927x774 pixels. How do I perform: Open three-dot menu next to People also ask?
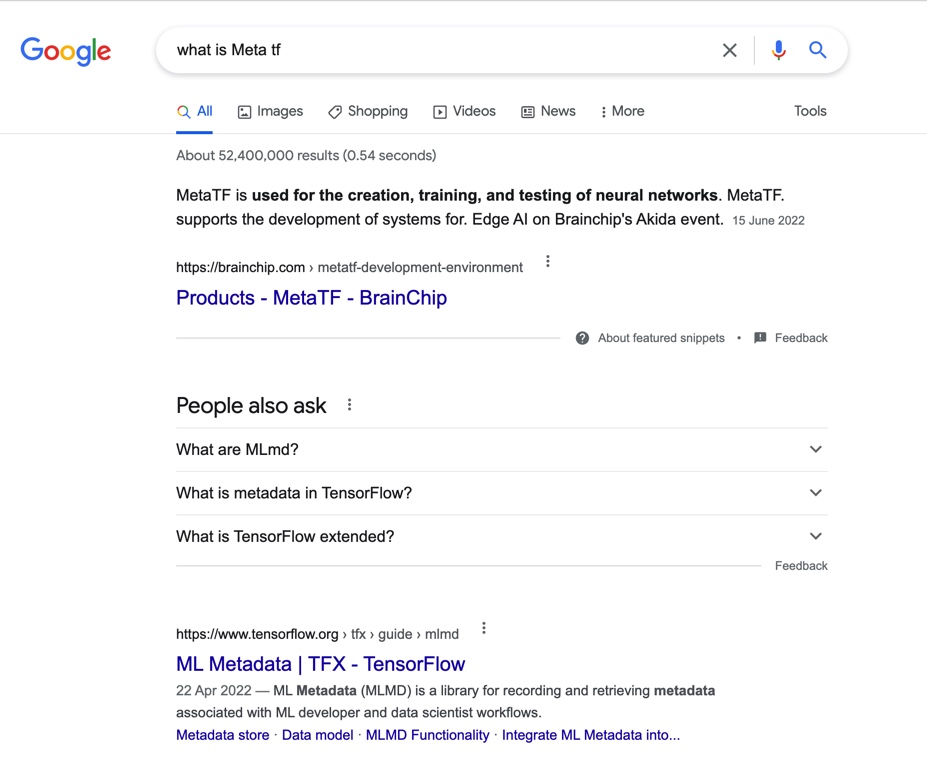pyautogui.click(x=349, y=405)
